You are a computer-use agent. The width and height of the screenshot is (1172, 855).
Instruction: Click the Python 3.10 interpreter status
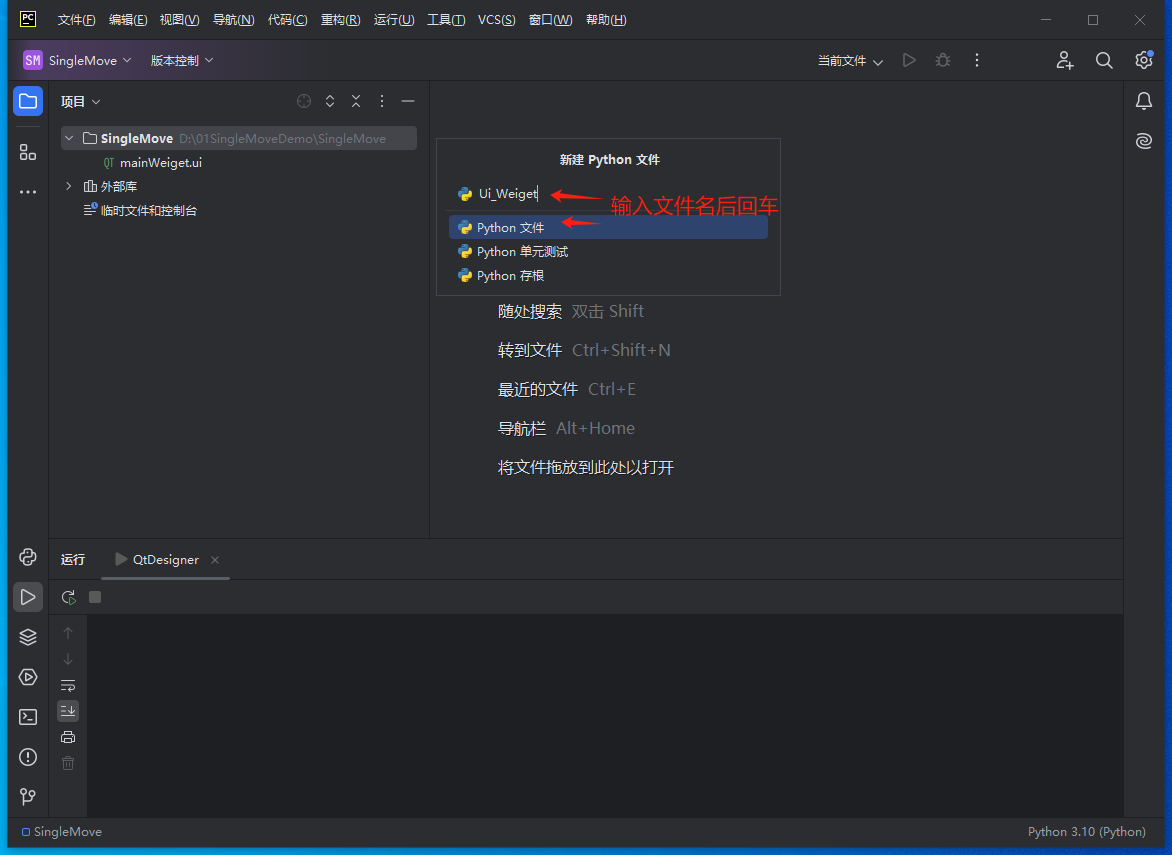tap(1086, 832)
